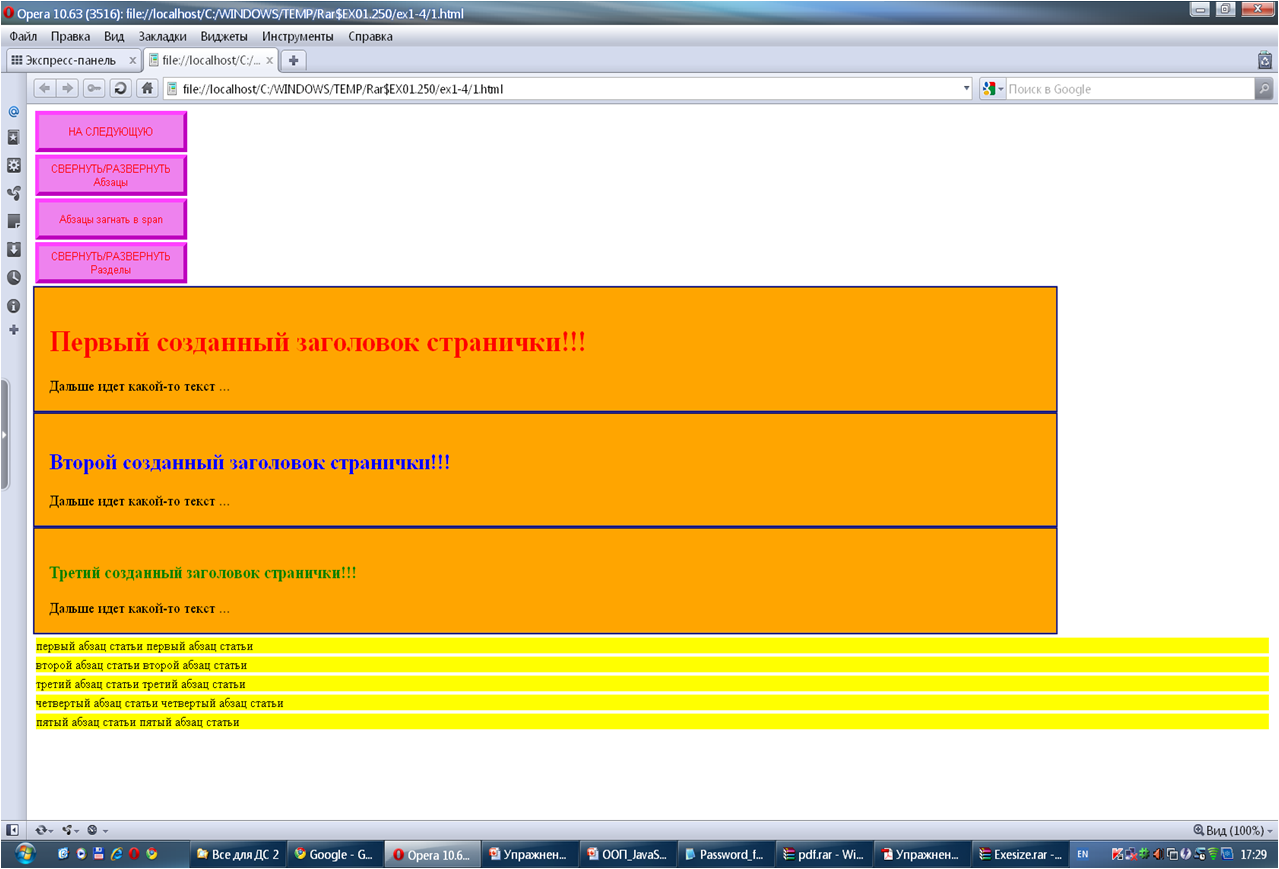Open the Закладки menu

pyautogui.click(x=162, y=36)
